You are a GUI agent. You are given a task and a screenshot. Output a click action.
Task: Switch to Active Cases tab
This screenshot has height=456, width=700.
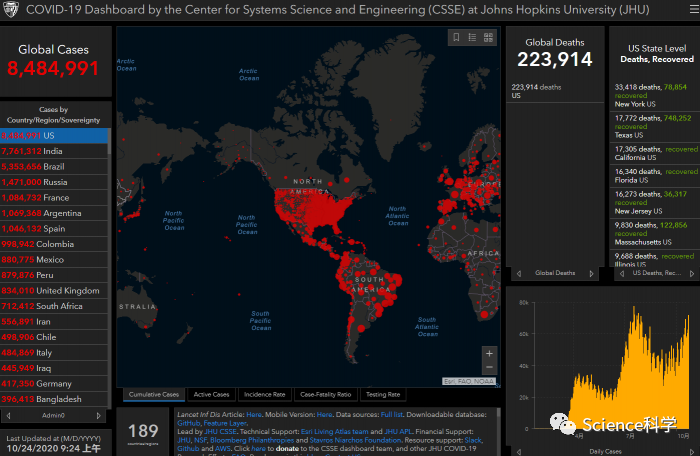pyautogui.click(x=211, y=394)
